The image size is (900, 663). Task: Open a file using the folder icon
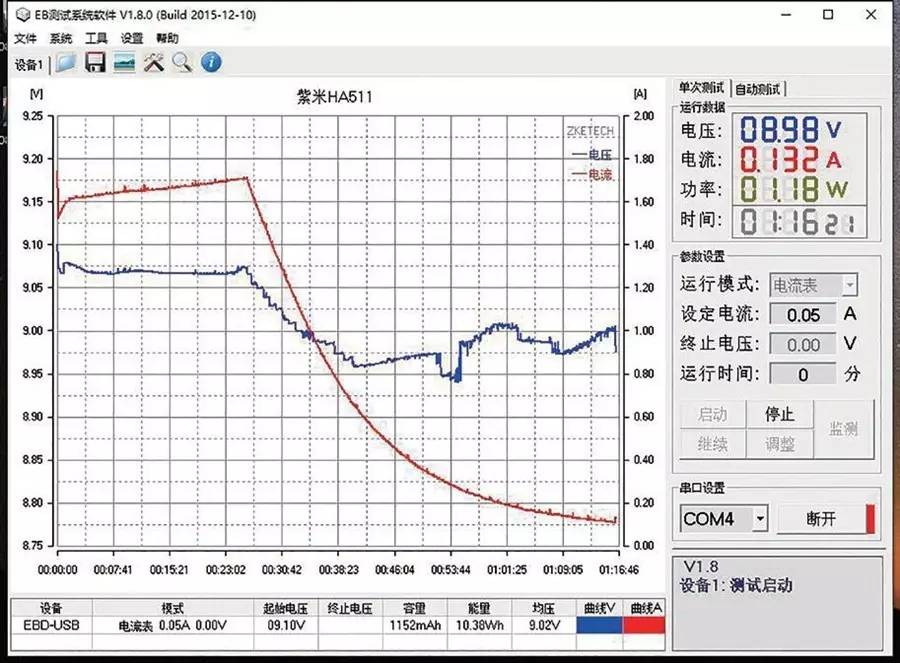(65, 62)
